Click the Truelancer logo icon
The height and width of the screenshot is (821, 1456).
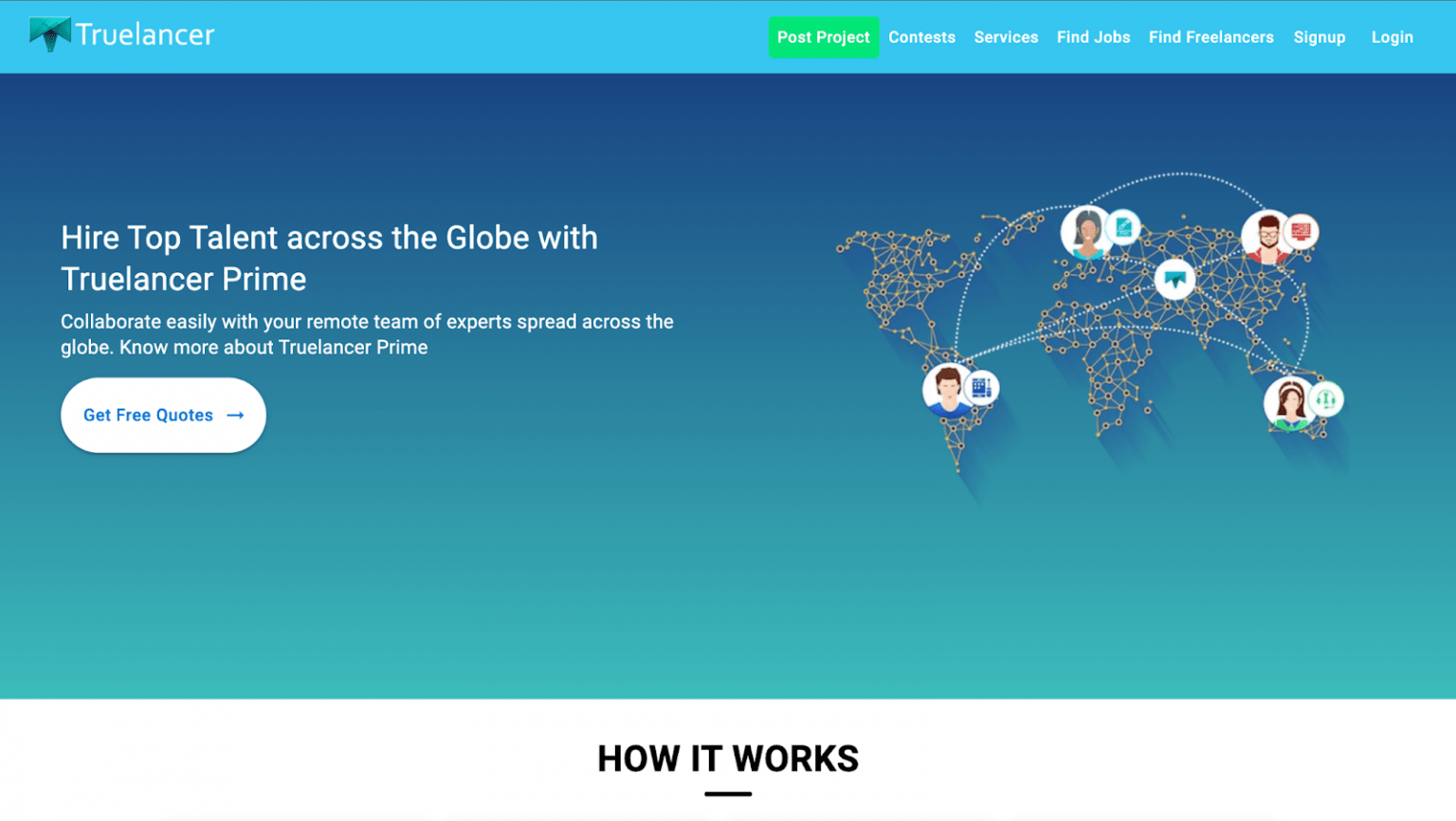(49, 33)
